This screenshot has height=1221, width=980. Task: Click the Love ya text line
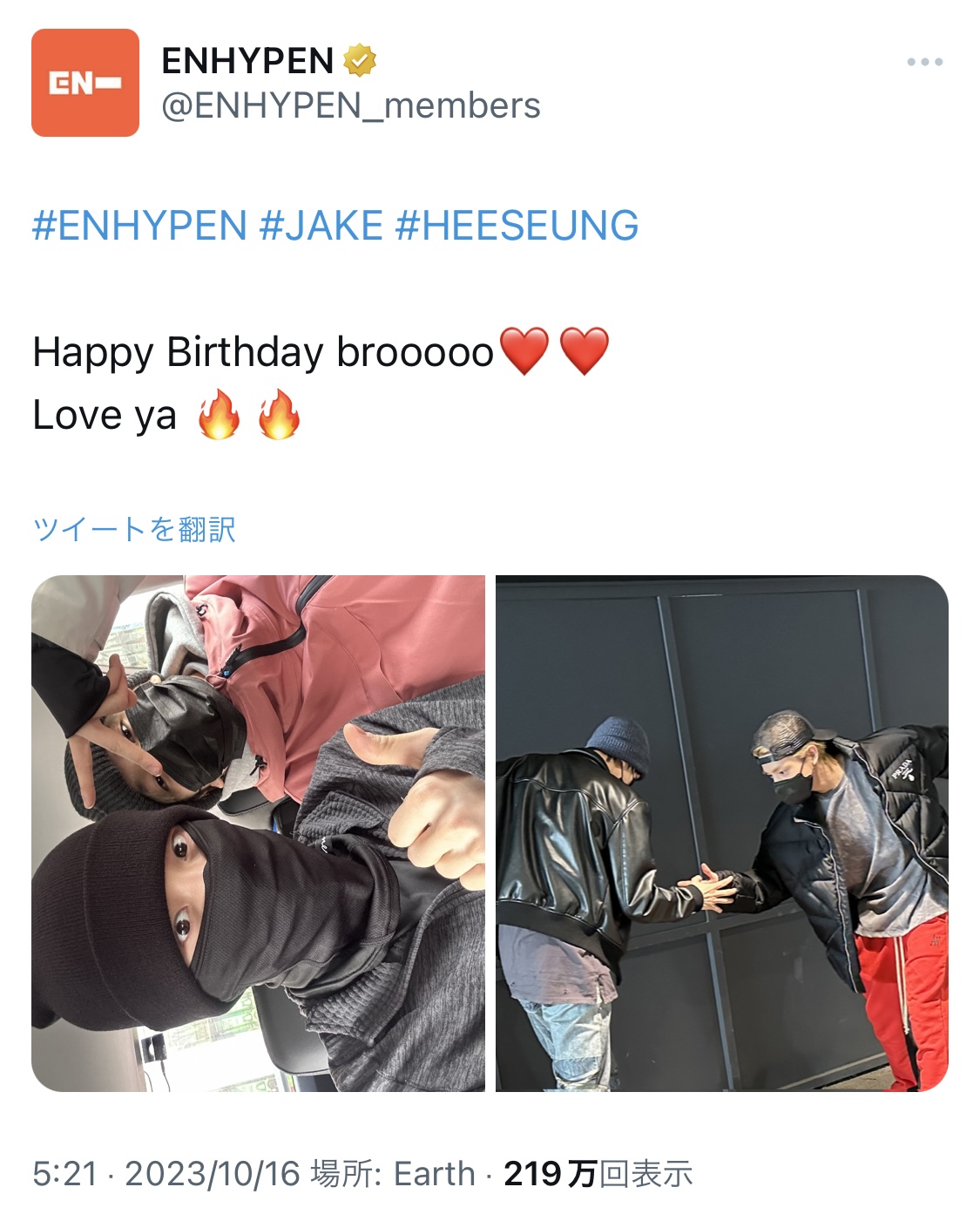tap(105, 415)
